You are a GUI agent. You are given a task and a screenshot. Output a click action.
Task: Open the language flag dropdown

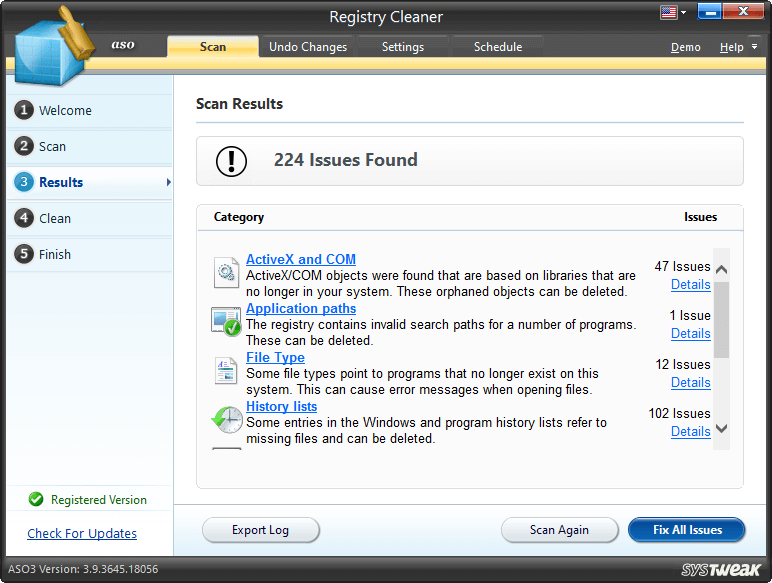675,13
